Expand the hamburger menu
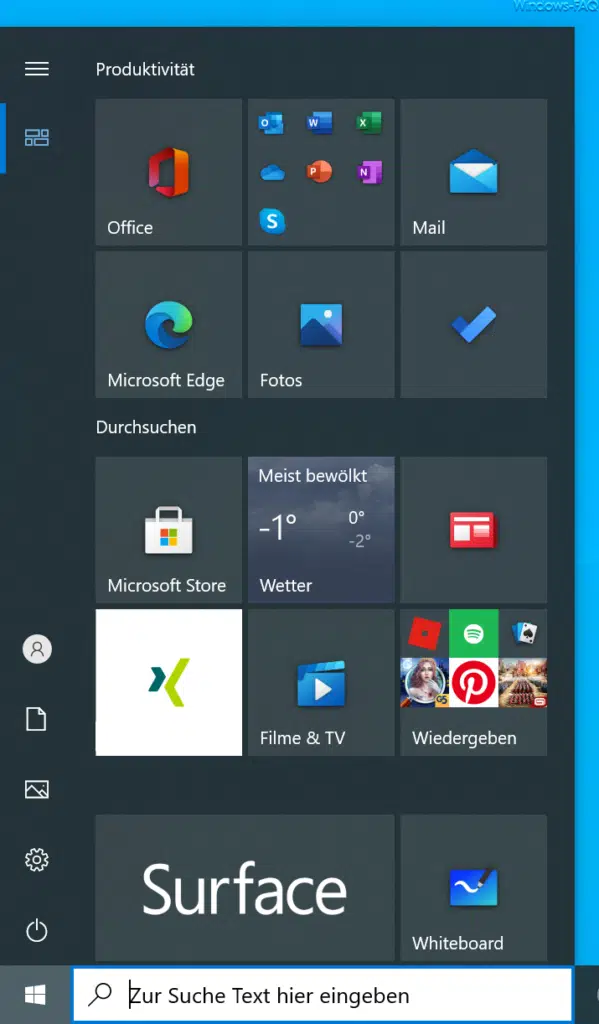599x1024 pixels. coord(37,69)
